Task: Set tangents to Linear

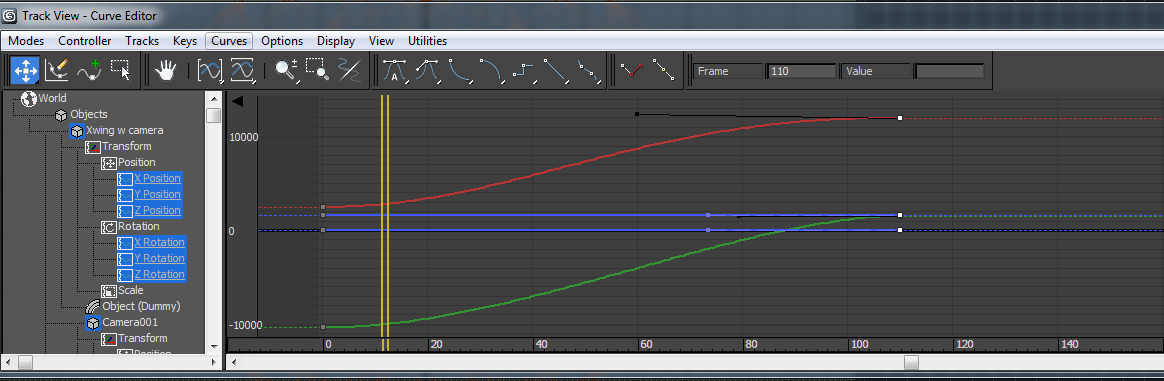Action: point(555,71)
